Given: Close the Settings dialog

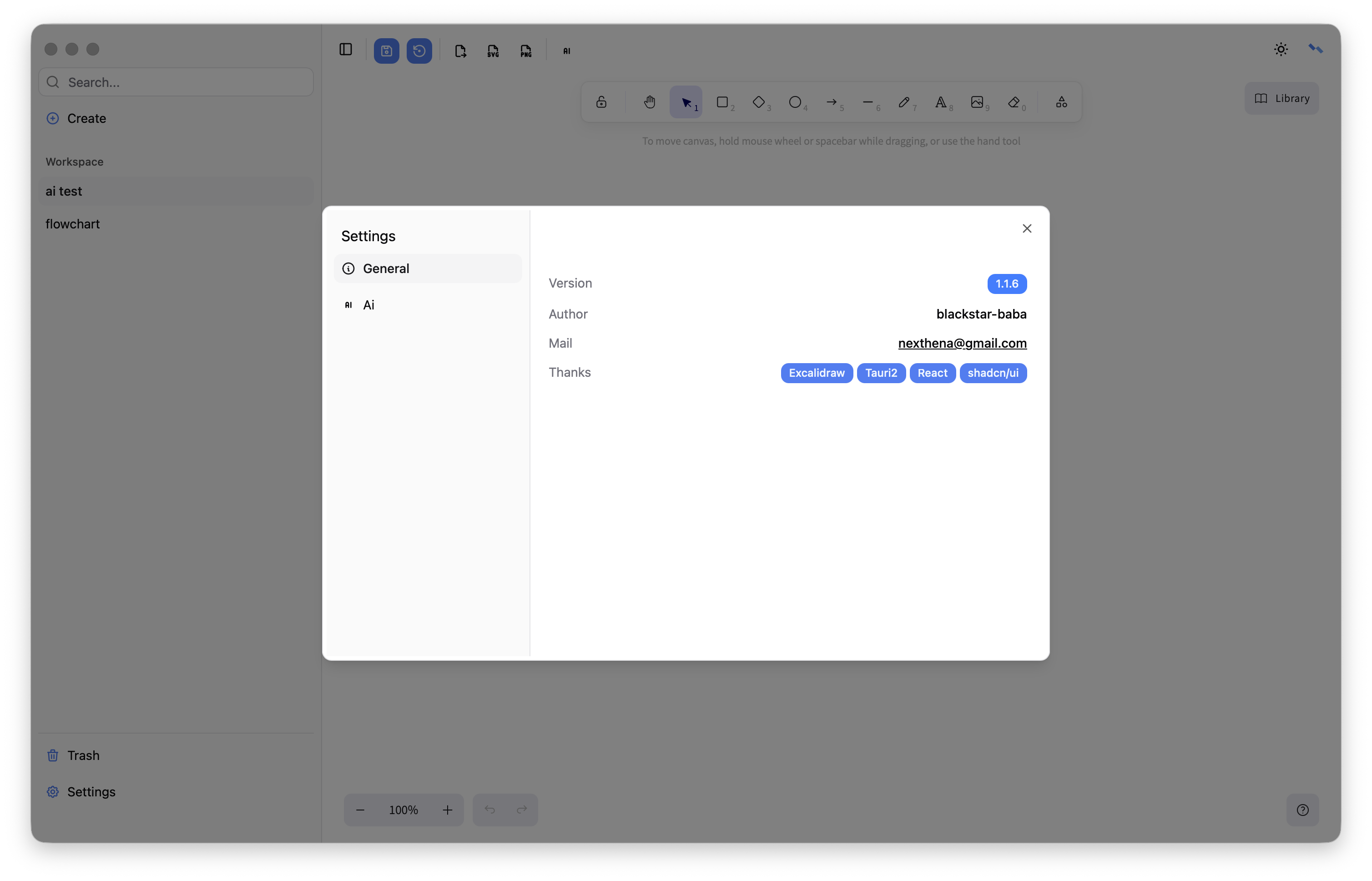Looking at the screenshot, I should (1027, 229).
